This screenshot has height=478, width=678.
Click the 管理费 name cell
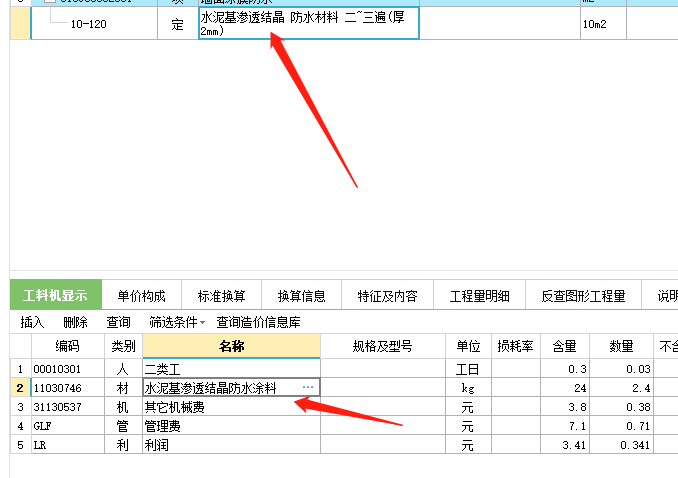click(x=231, y=426)
